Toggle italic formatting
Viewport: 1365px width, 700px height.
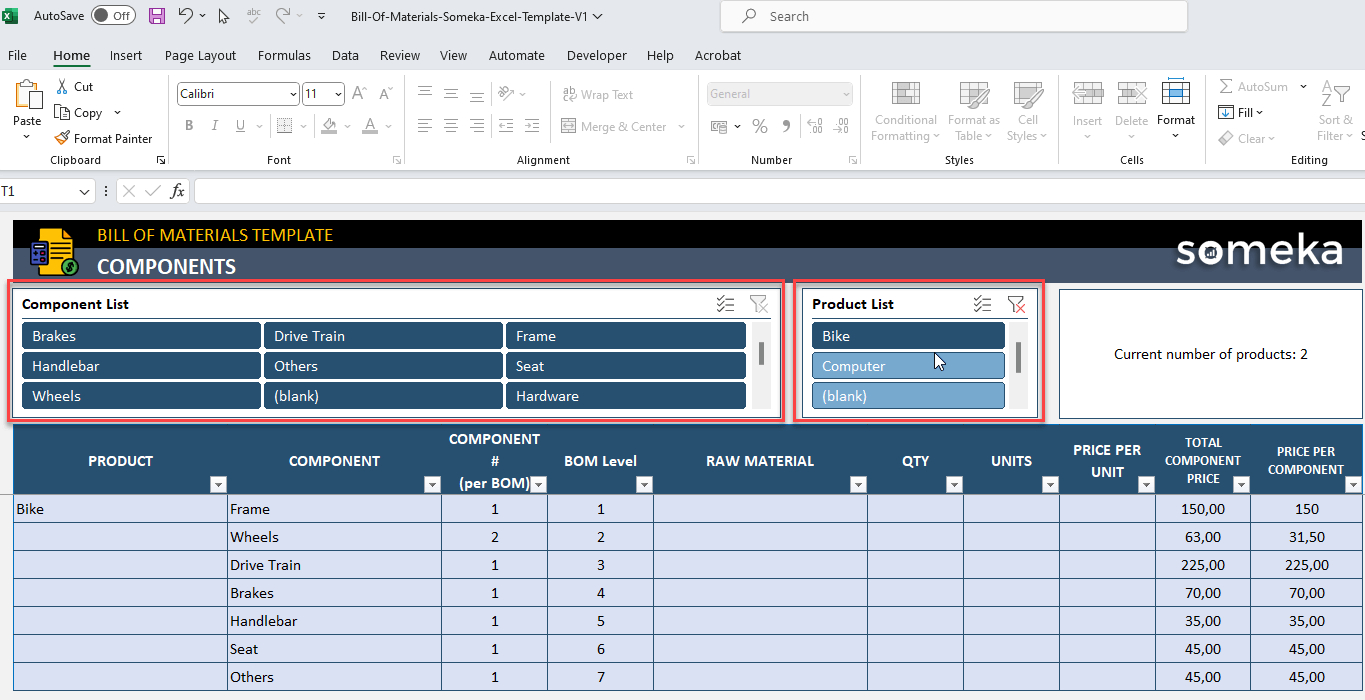(214, 126)
